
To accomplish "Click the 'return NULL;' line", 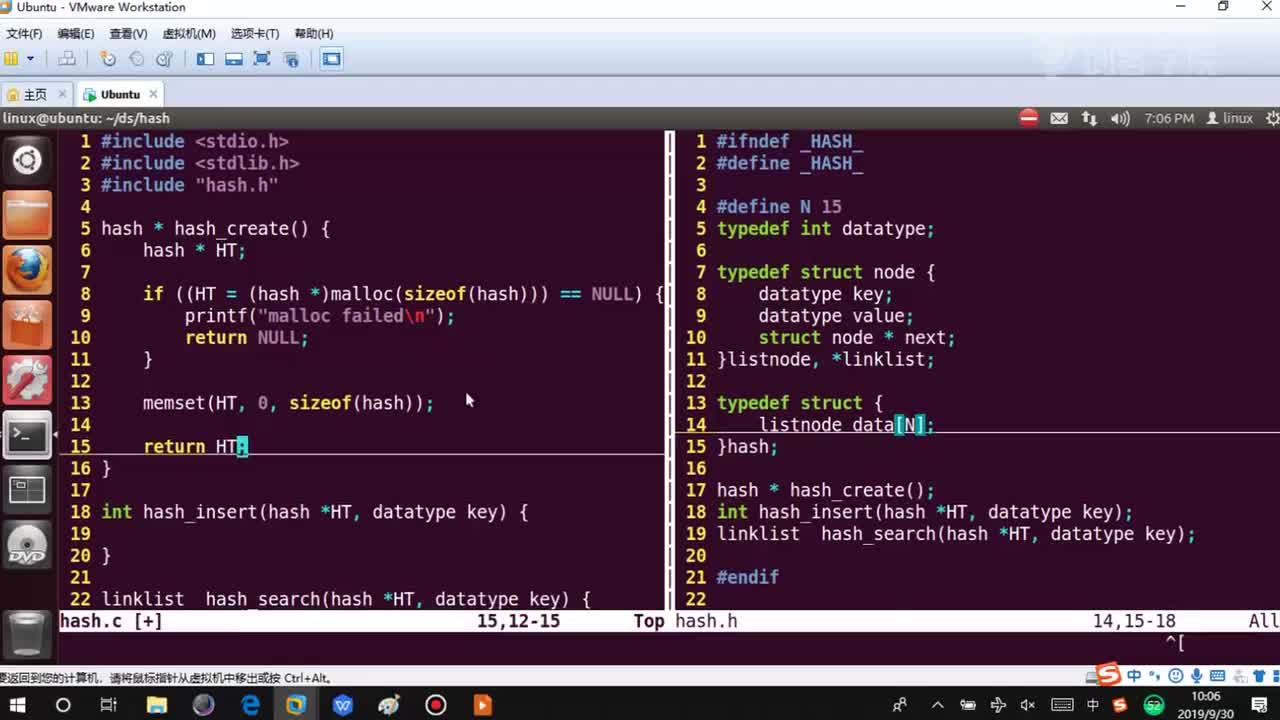I will point(246,338).
